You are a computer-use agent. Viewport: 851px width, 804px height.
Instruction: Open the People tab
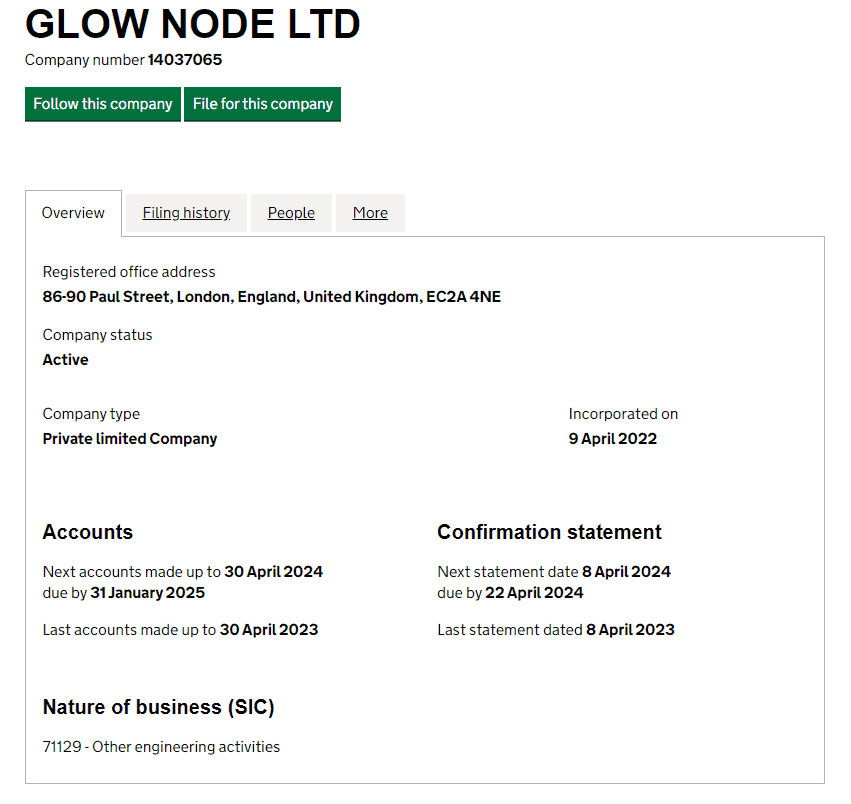[291, 212]
